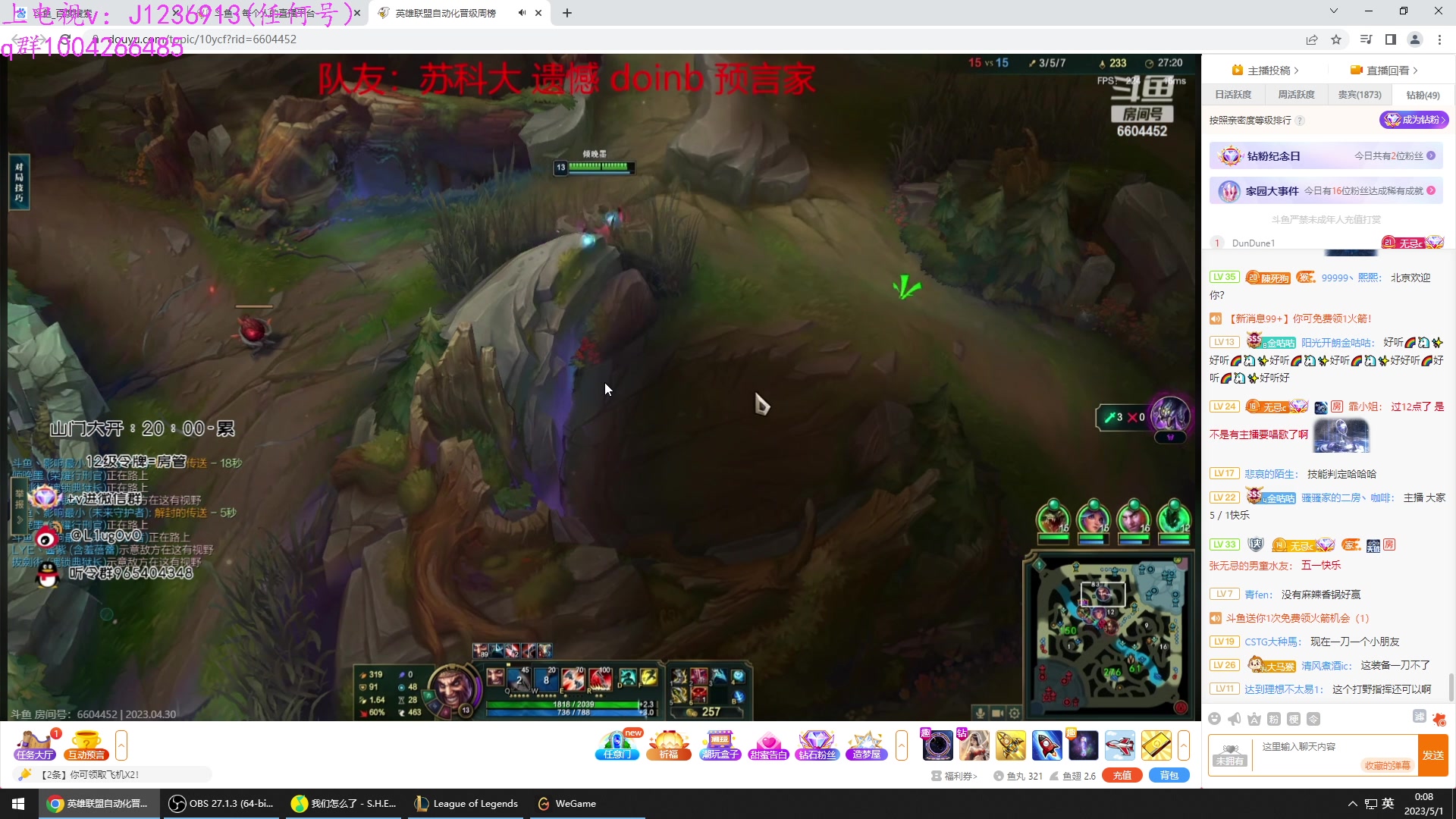Open the 背包 backpack button
The height and width of the screenshot is (819, 1456).
click(x=1169, y=776)
